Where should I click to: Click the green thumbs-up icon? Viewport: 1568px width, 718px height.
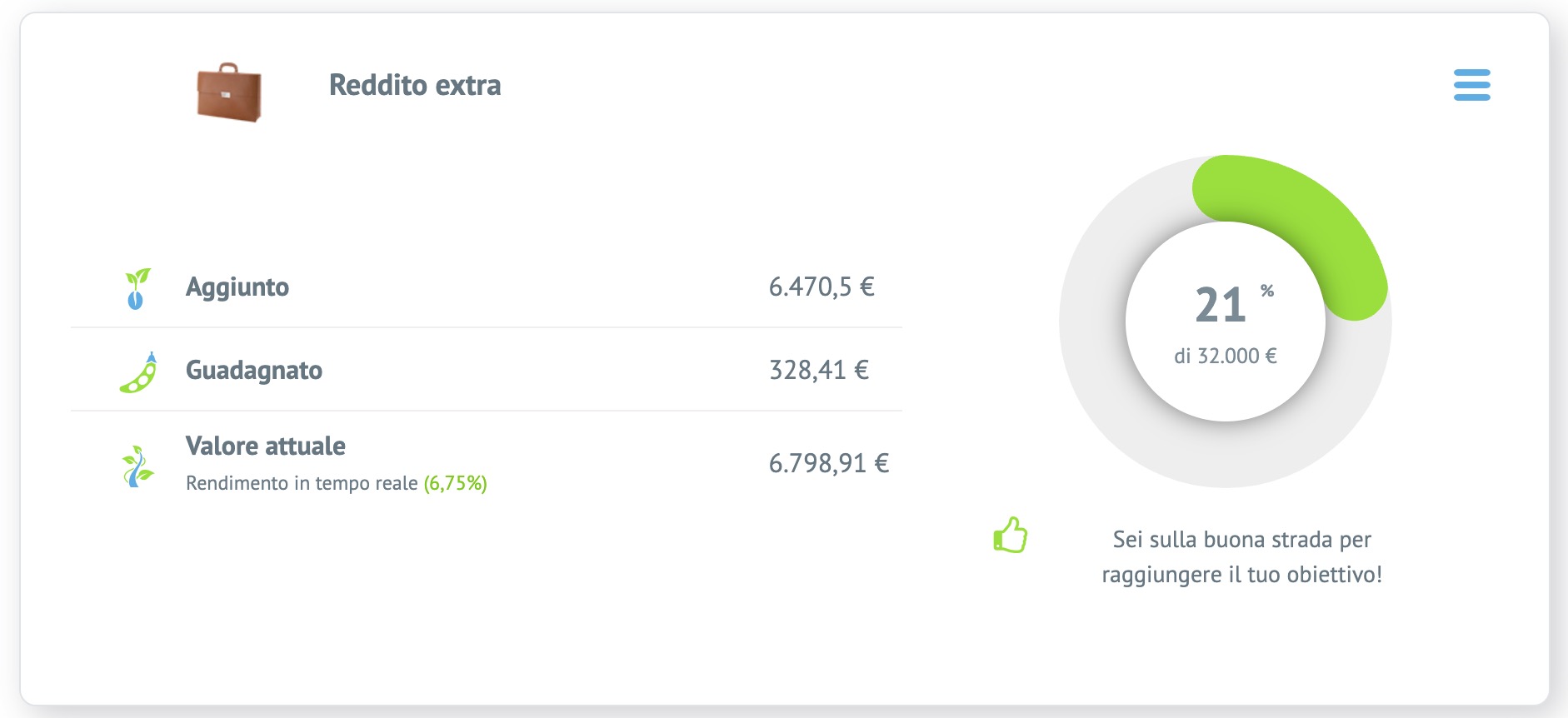pyautogui.click(x=1010, y=536)
